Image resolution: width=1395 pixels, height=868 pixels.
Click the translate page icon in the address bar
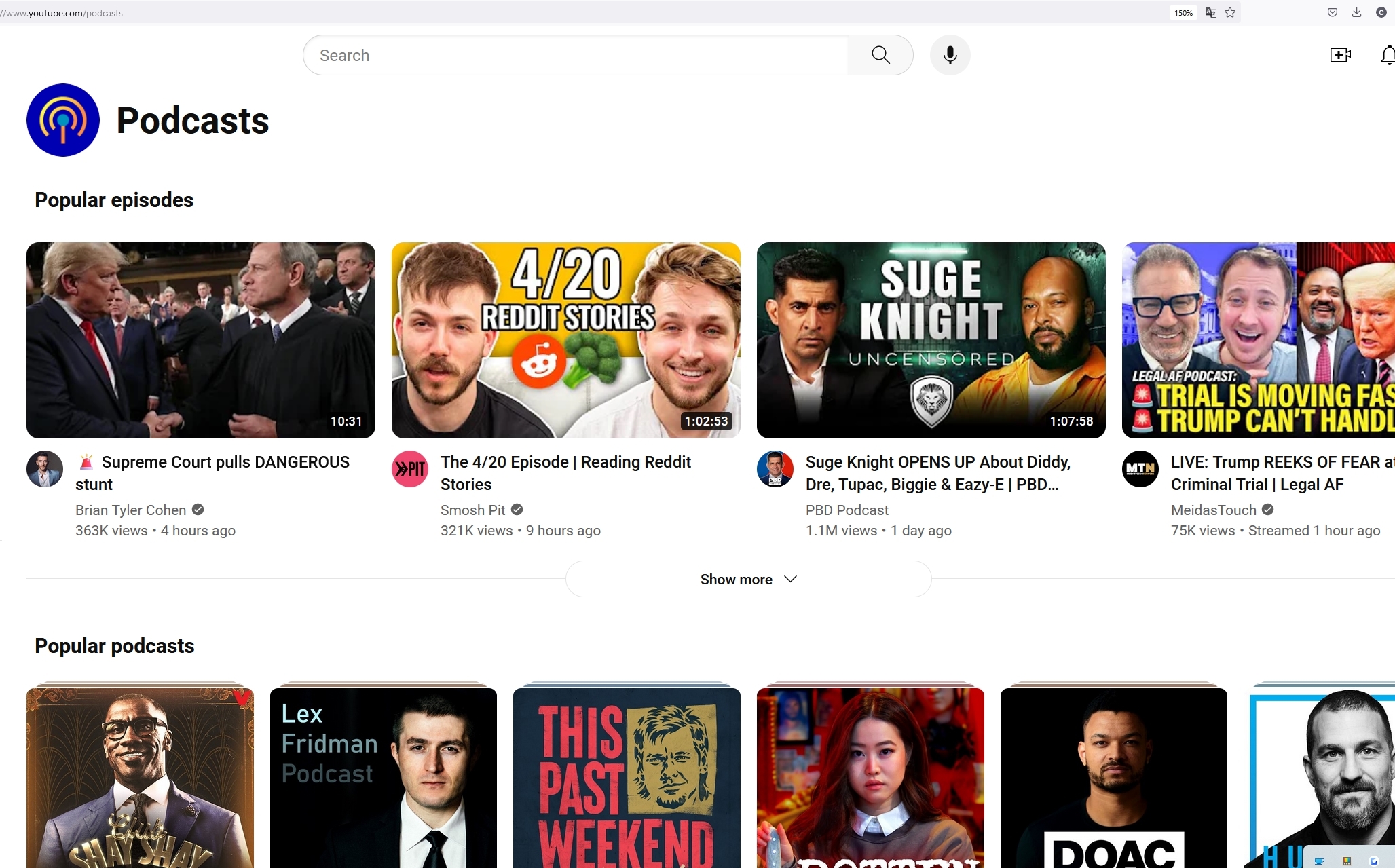coord(1210,12)
